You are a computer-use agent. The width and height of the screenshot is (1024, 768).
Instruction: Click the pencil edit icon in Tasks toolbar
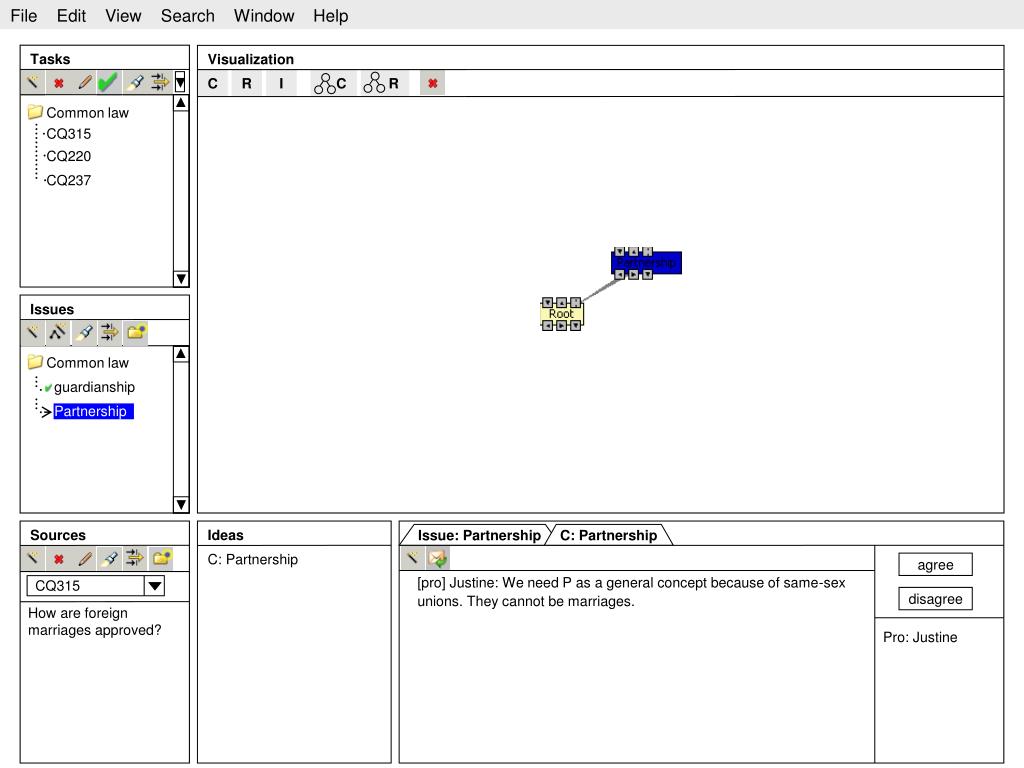(x=85, y=83)
